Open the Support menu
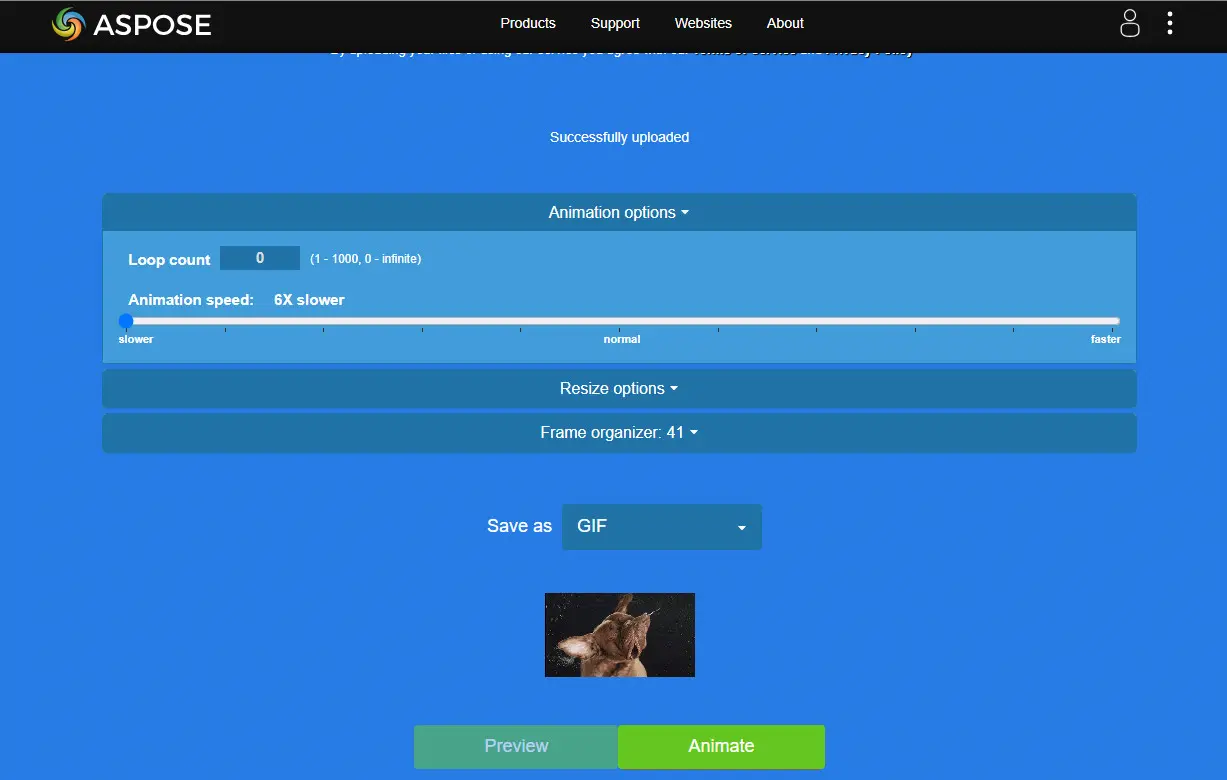The image size is (1227, 780). (x=615, y=23)
